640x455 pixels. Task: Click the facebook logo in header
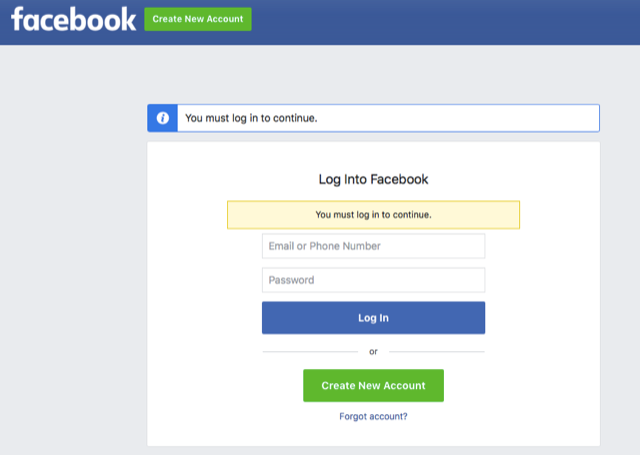click(73, 19)
